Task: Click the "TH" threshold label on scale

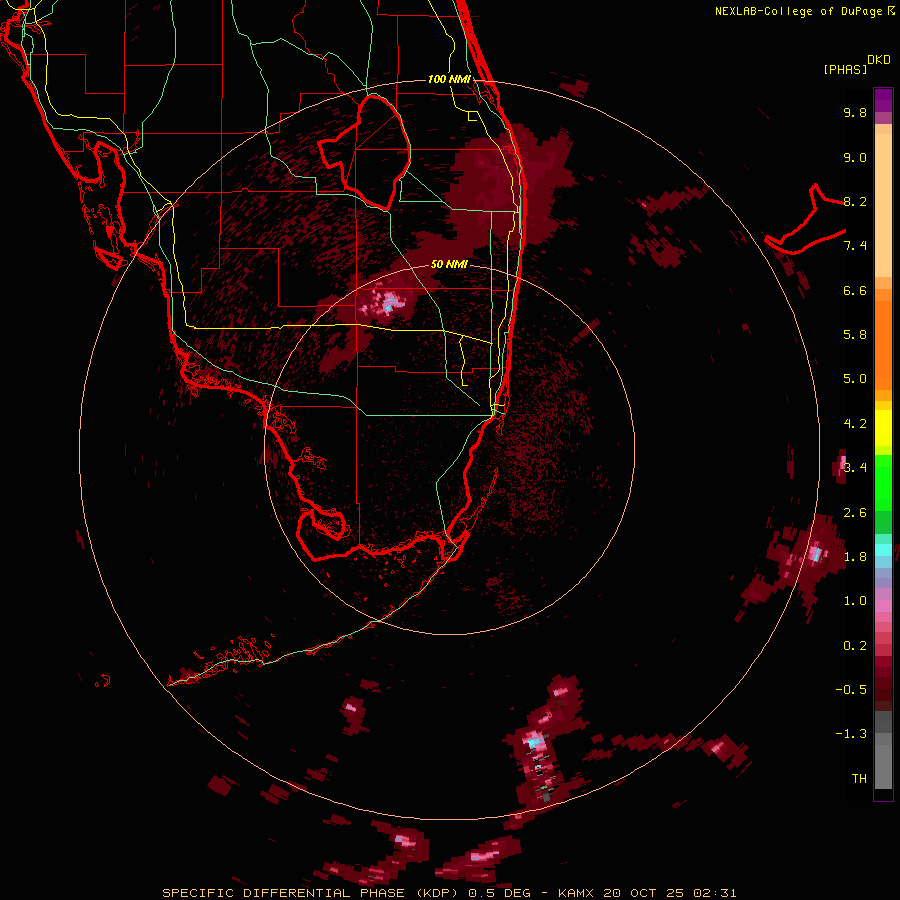Action: 859,779
